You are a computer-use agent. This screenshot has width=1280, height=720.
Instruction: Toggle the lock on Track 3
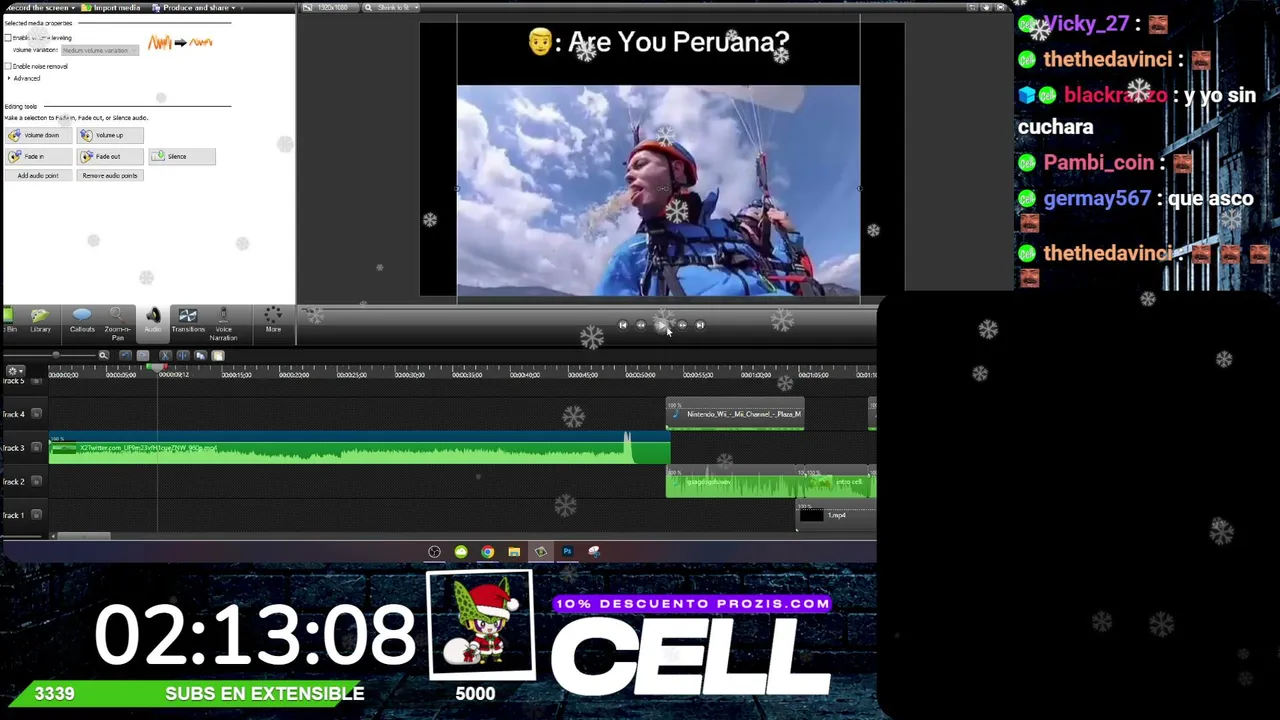click(37, 448)
